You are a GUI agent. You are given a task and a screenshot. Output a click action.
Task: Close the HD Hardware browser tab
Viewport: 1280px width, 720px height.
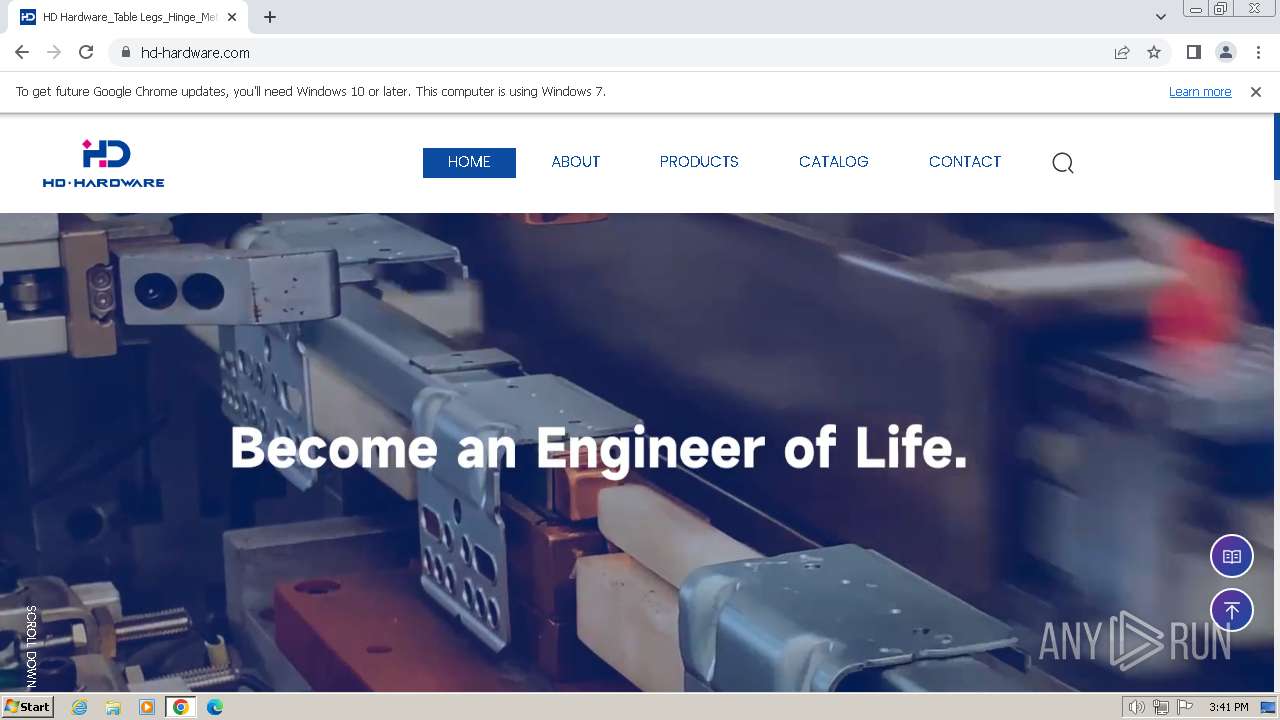click(x=233, y=17)
